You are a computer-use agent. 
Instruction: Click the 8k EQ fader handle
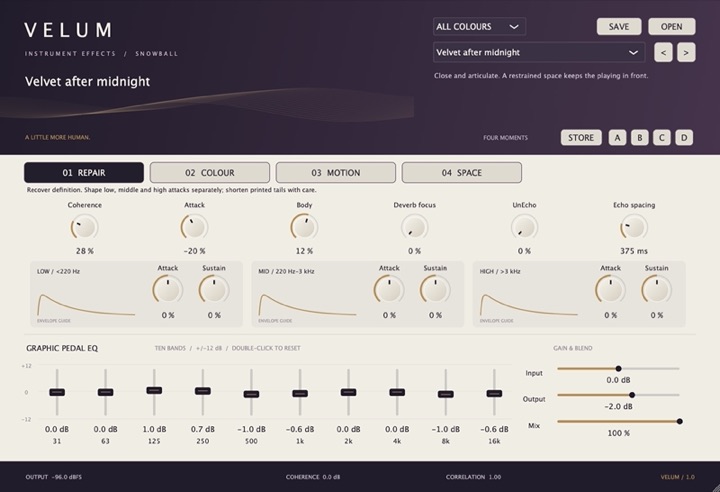click(x=445, y=394)
